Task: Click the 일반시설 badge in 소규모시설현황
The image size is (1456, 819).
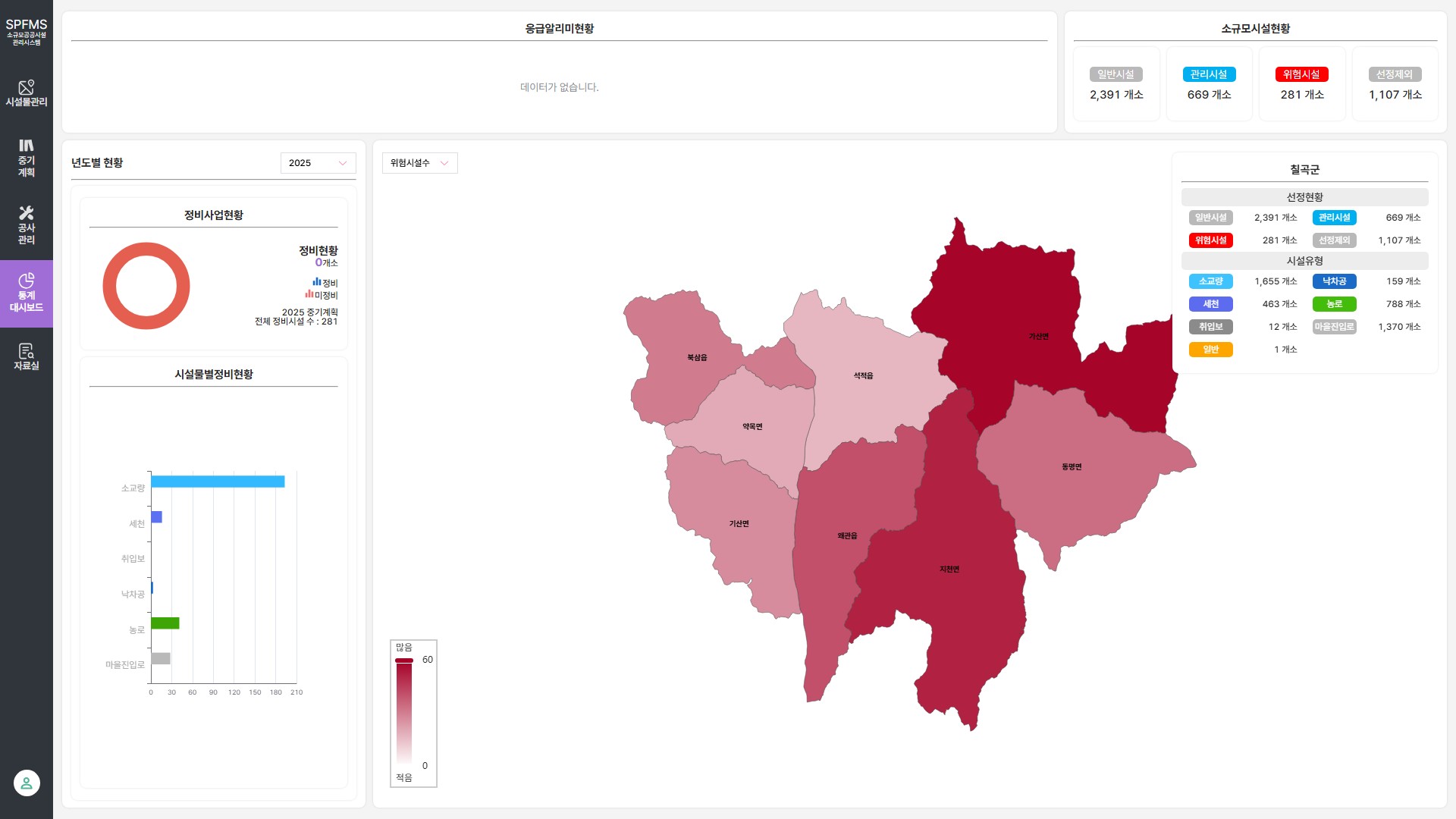Action: click(1116, 74)
